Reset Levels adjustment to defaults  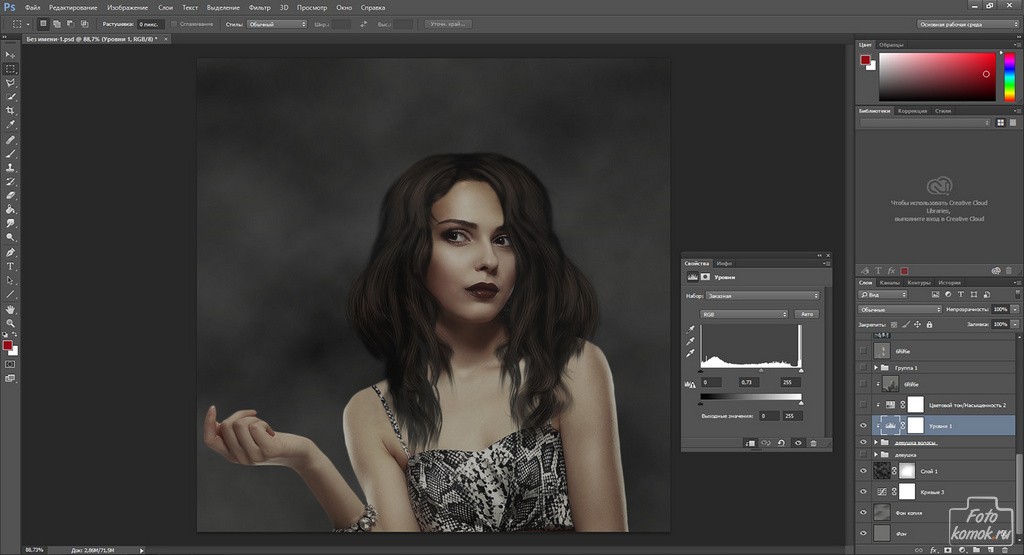point(781,443)
